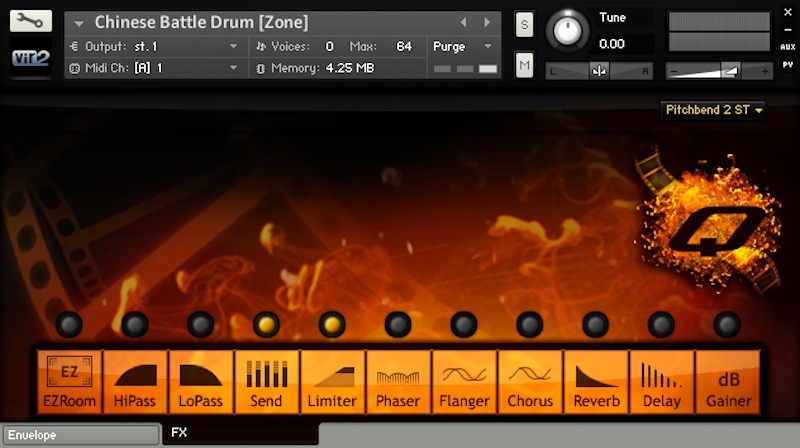Click the Delay effect icon

661,382
